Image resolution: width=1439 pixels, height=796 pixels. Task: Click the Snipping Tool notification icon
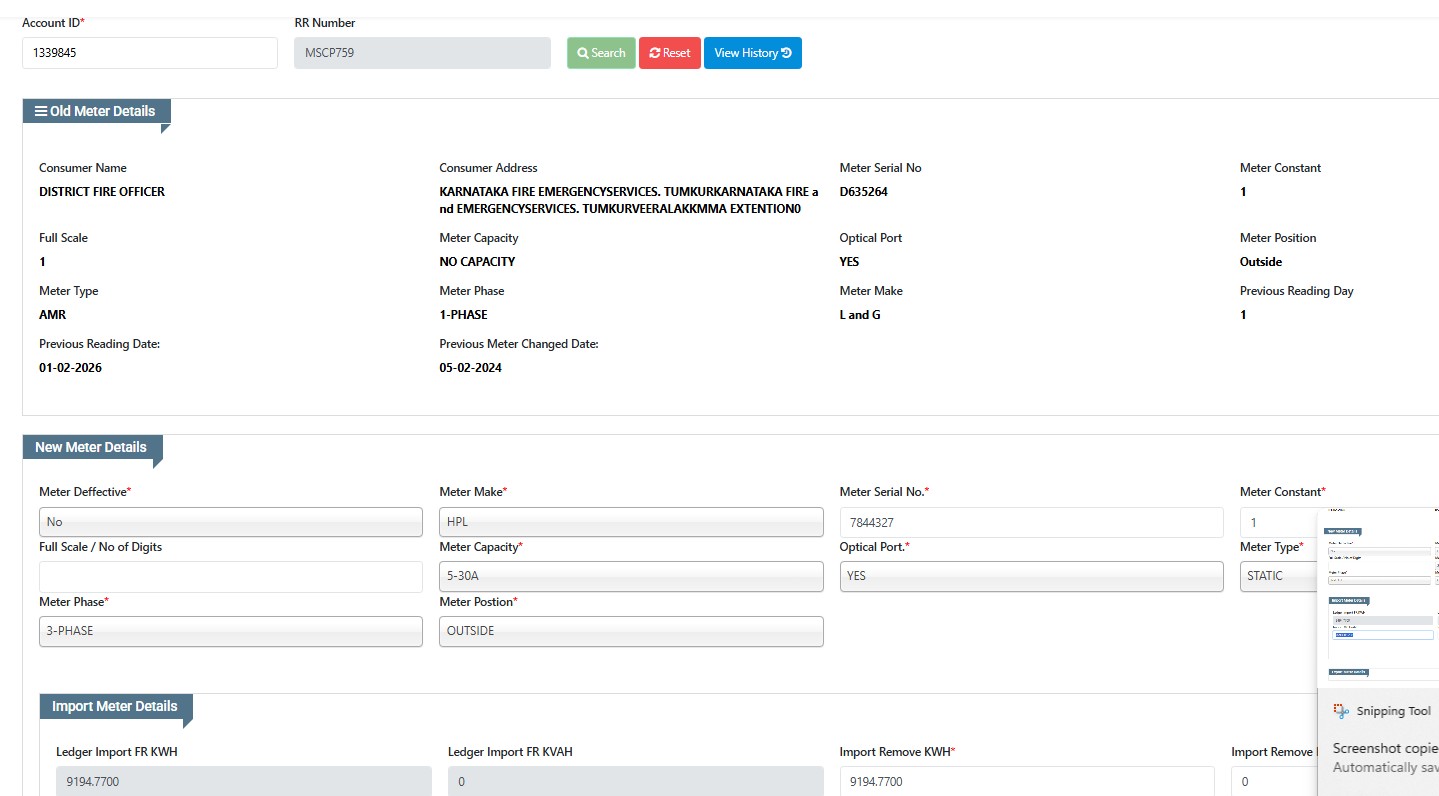tap(1342, 711)
